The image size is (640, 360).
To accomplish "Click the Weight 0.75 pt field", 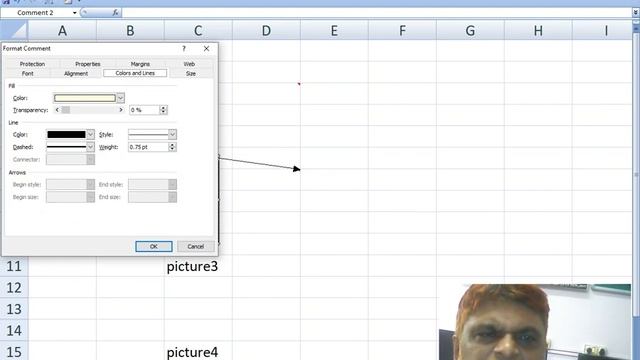I will click(148, 147).
